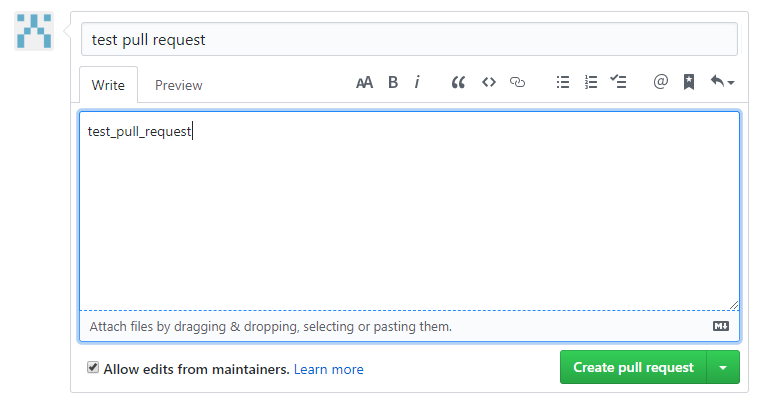Toggle italic text formatting
767x410 pixels.
[417, 82]
